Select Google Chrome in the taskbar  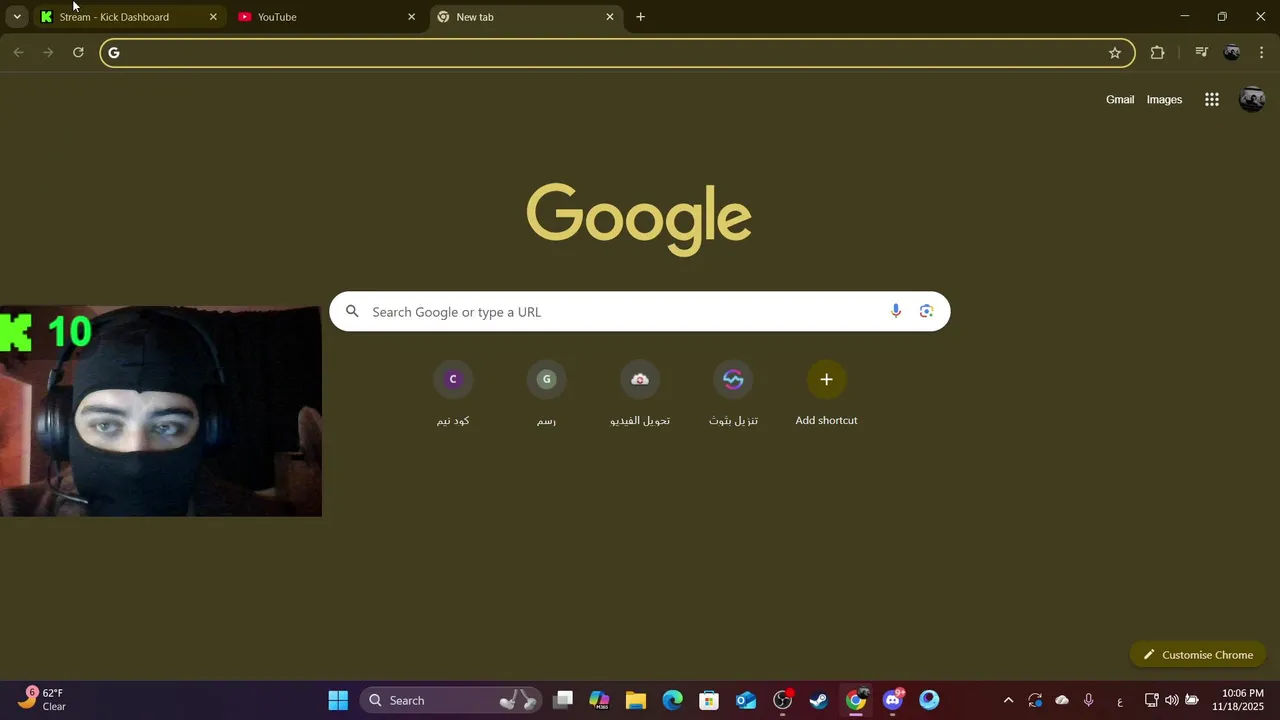tap(856, 700)
